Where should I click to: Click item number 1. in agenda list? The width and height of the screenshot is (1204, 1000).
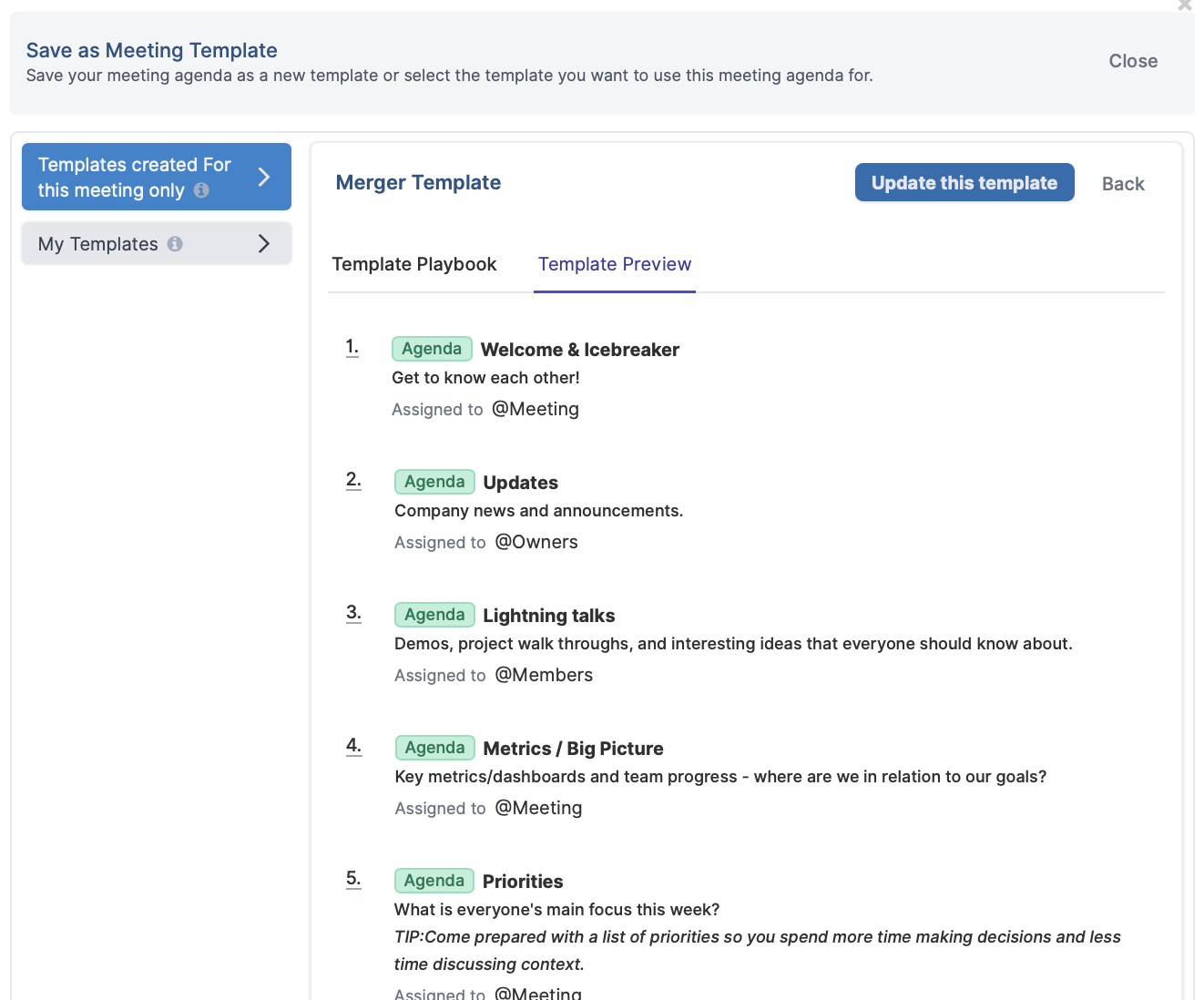(352, 347)
